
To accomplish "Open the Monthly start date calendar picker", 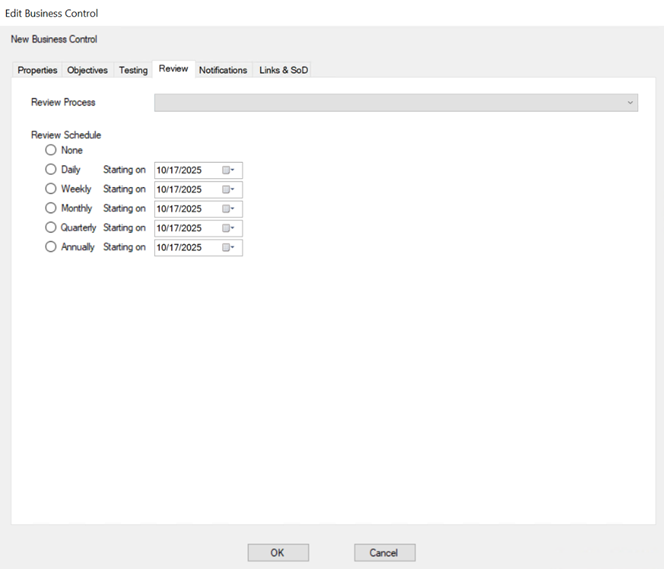I will 229,209.
